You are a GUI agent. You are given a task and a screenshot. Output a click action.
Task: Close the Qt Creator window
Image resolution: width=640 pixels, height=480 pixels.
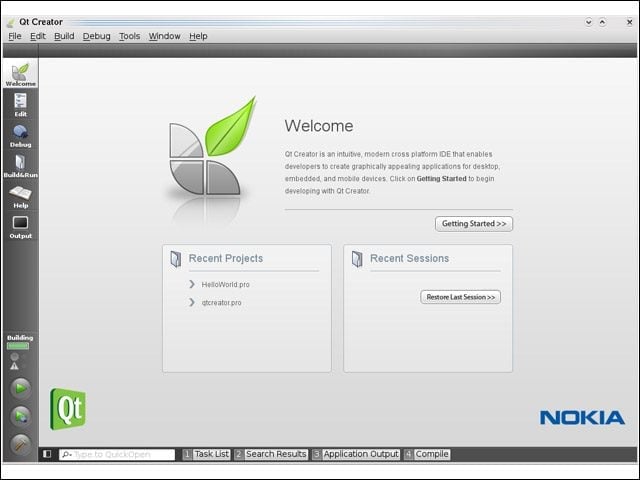[629, 22]
